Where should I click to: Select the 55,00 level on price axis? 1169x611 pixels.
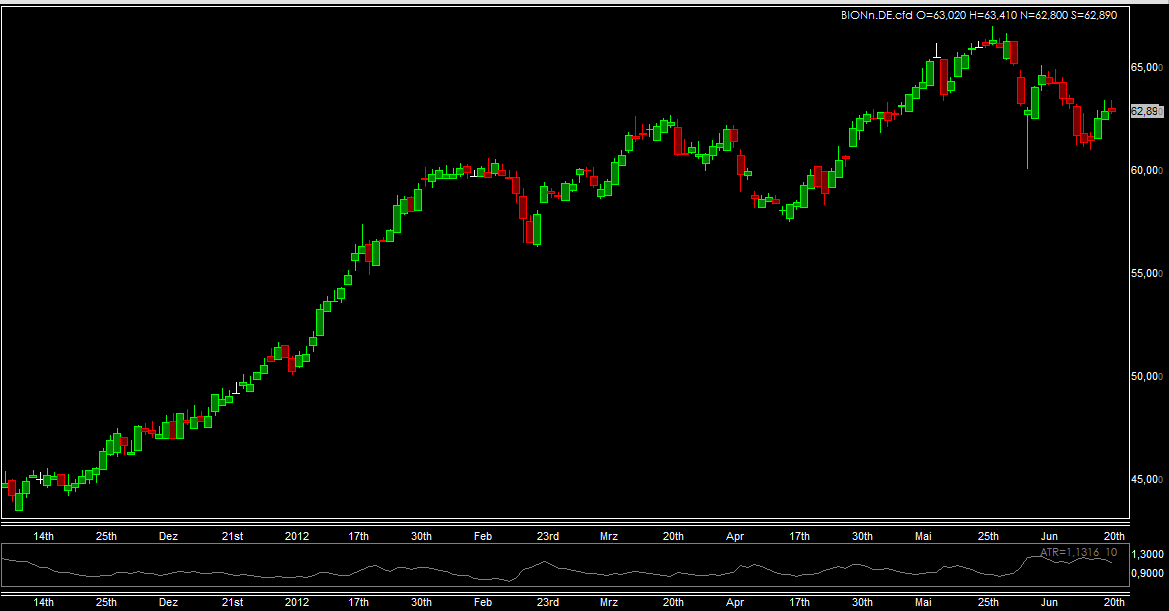coord(1146,273)
